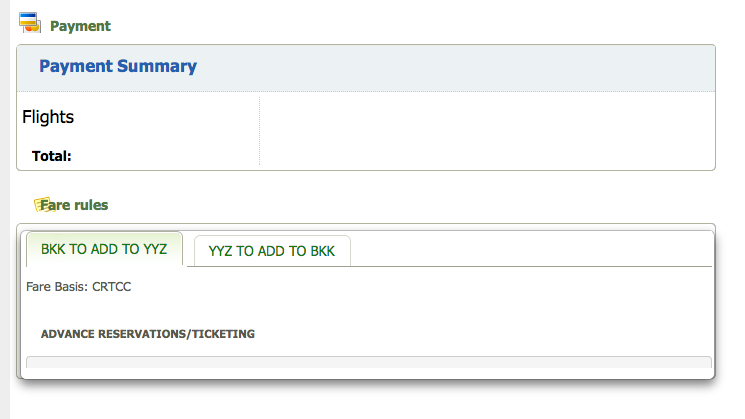Viewport: 745px width, 419px height.
Task: Click the CRTCC fare basis code
Action: tap(112, 286)
